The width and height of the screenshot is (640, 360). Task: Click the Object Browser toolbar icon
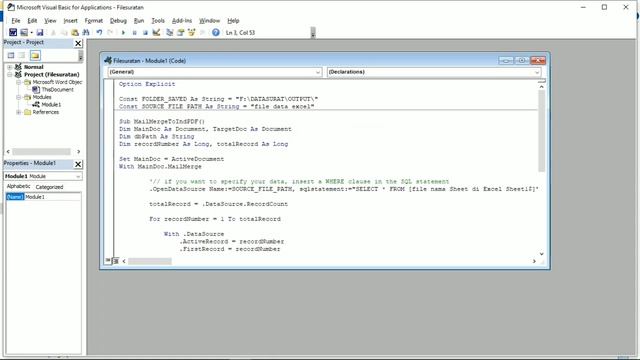[191, 32]
